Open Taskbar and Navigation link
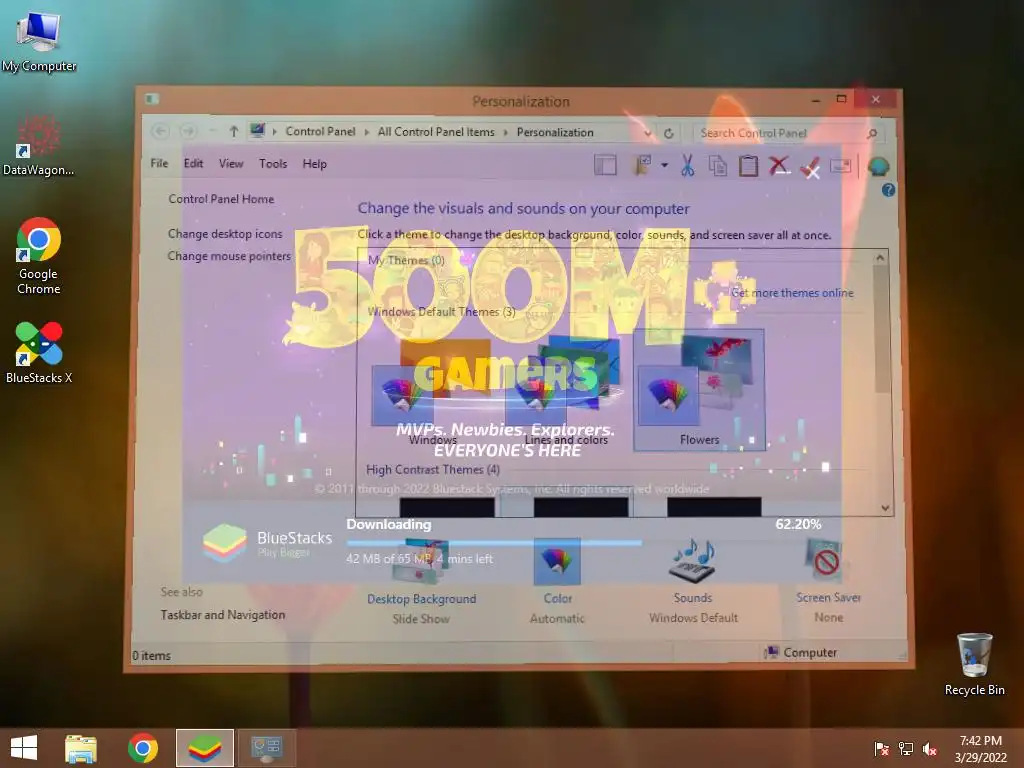This screenshot has width=1024, height=768. [223, 615]
